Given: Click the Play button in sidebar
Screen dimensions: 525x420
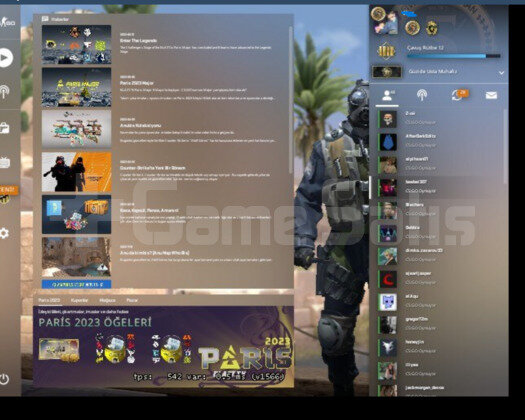Looking at the screenshot, I should [5, 58].
